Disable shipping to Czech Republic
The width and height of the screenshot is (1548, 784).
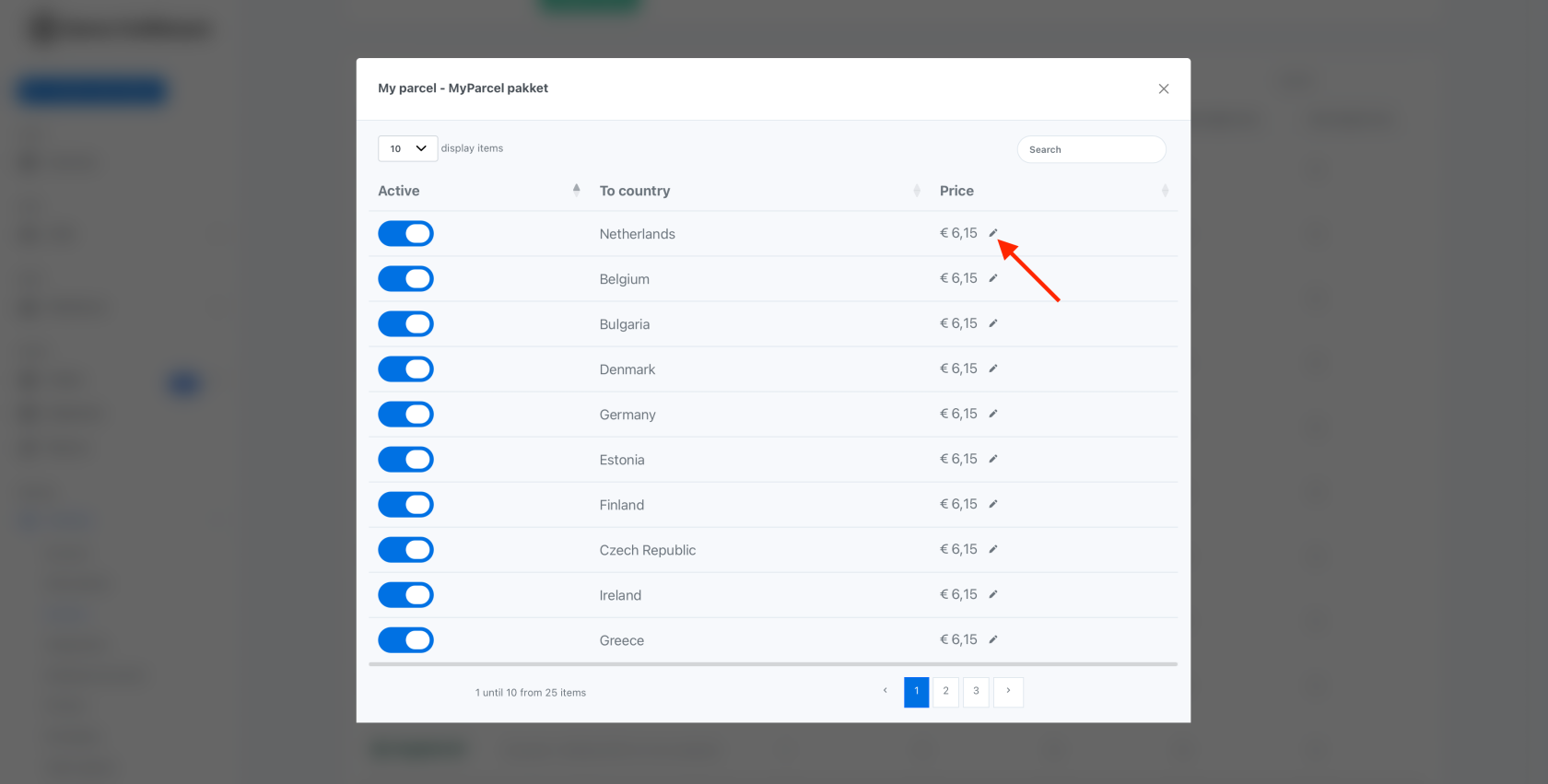tap(405, 550)
